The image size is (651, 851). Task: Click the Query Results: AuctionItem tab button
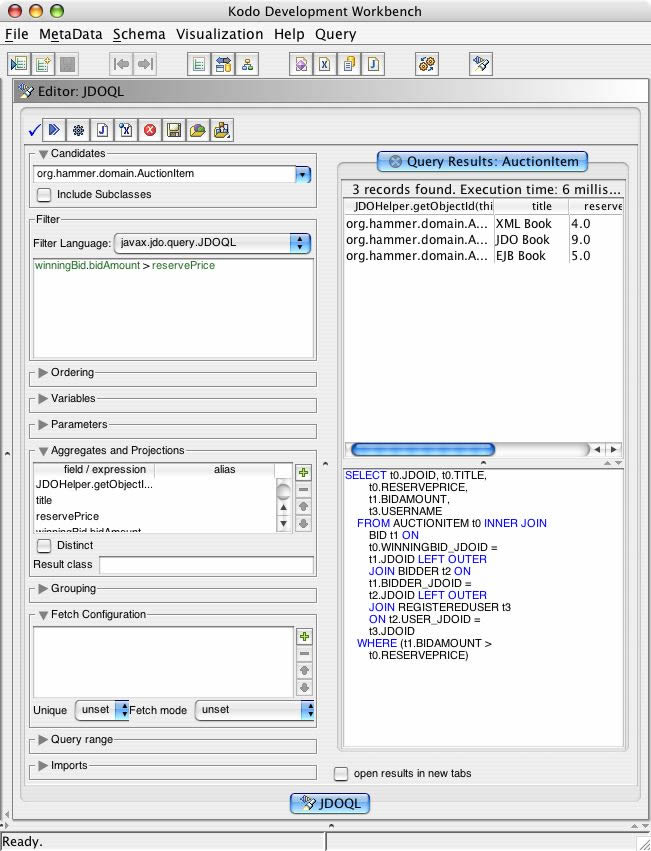click(x=482, y=161)
